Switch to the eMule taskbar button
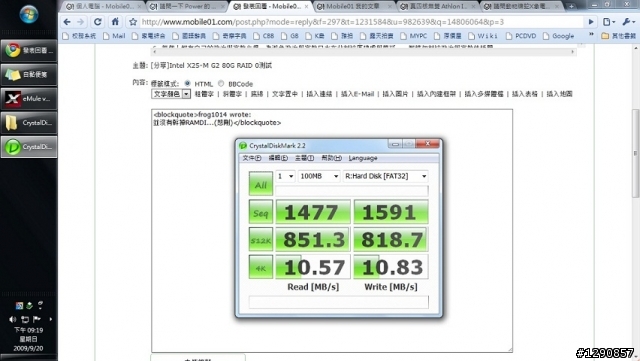The width and height of the screenshot is (640, 361). click(29, 98)
